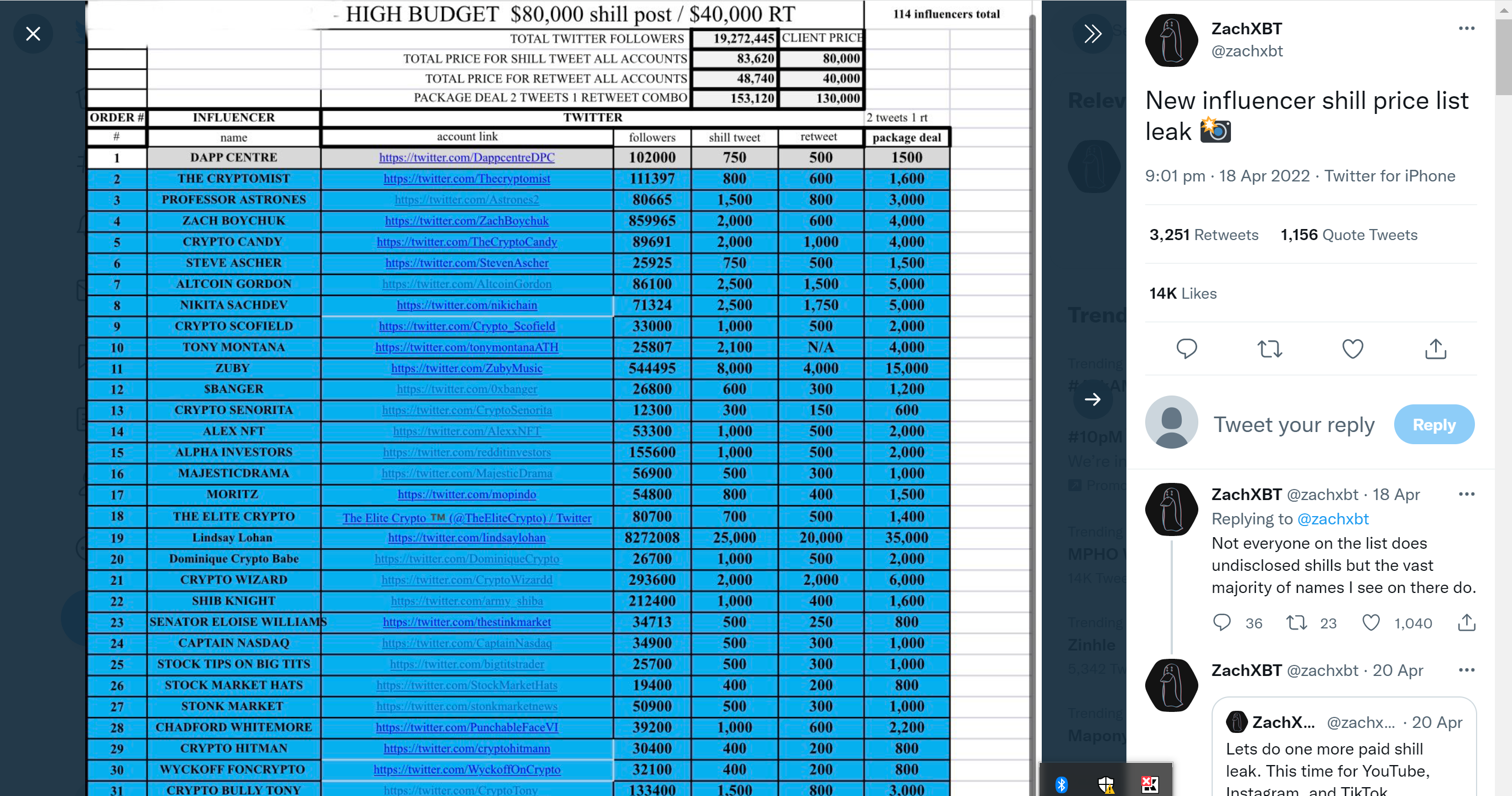Click the ZachBoychuk twitter link
Screen dimensions: 1512x796
(466, 221)
